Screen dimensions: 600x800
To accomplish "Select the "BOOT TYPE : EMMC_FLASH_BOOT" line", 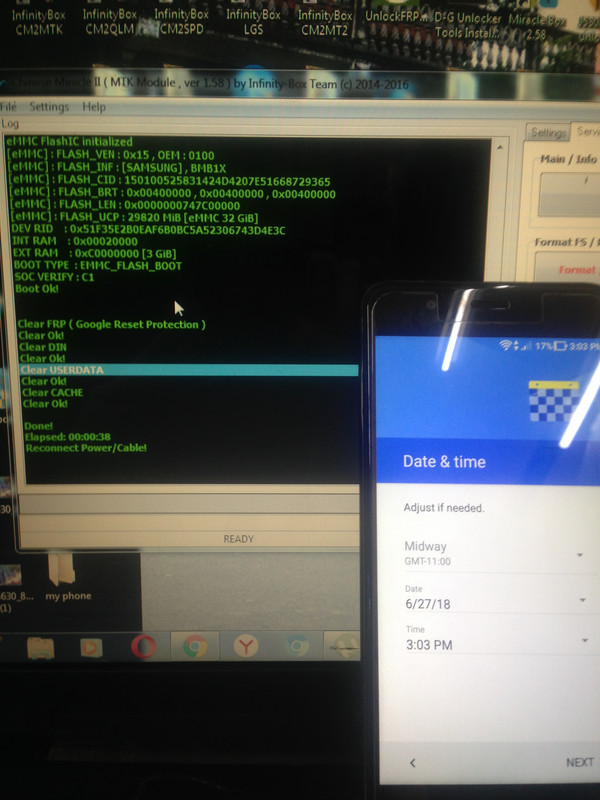I will (97, 265).
